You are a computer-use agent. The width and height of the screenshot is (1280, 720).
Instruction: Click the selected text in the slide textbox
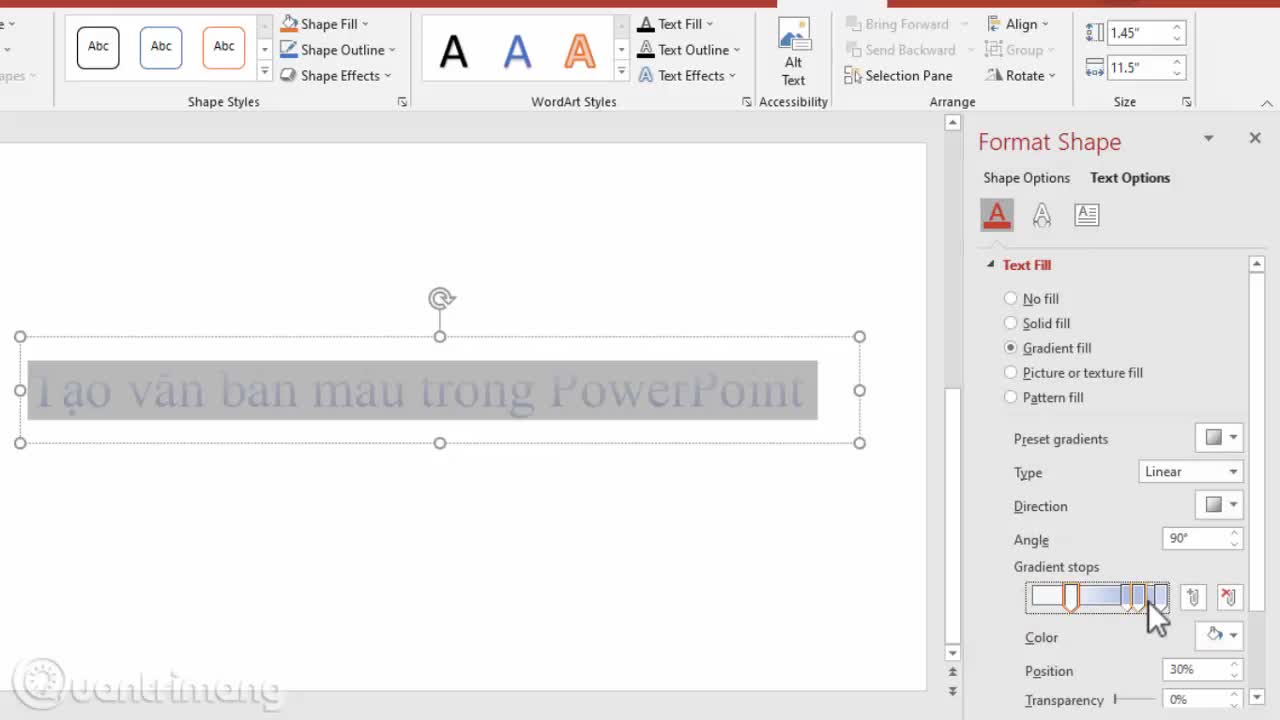[x=421, y=390]
